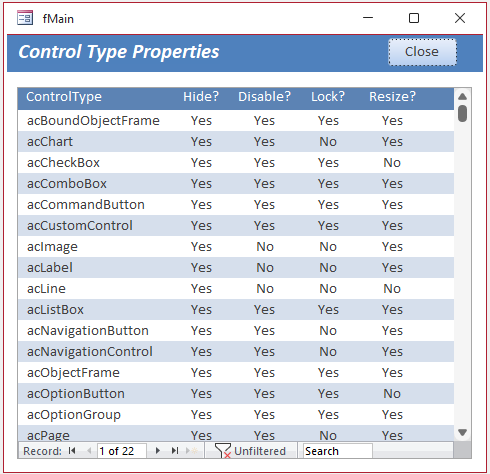Click acCommandButton's Lock? value Yes
The width and height of the screenshot is (490, 474).
[x=328, y=205]
